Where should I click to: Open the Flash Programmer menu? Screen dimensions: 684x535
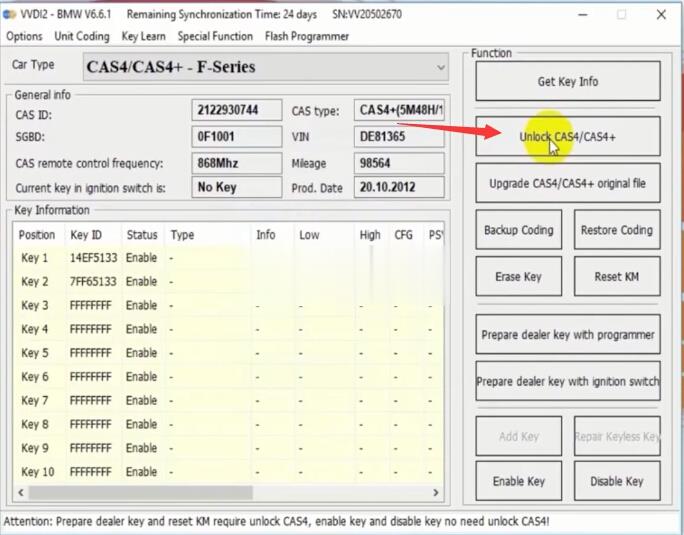tap(307, 37)
